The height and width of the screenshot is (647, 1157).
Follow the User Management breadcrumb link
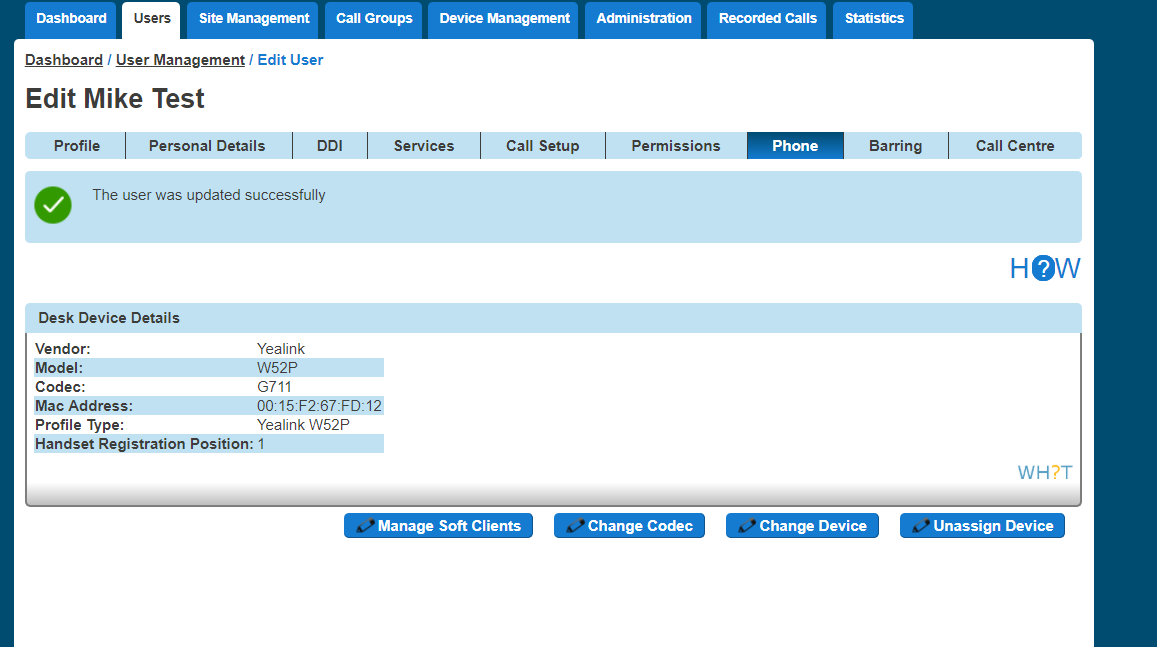(x=180, y=60)
